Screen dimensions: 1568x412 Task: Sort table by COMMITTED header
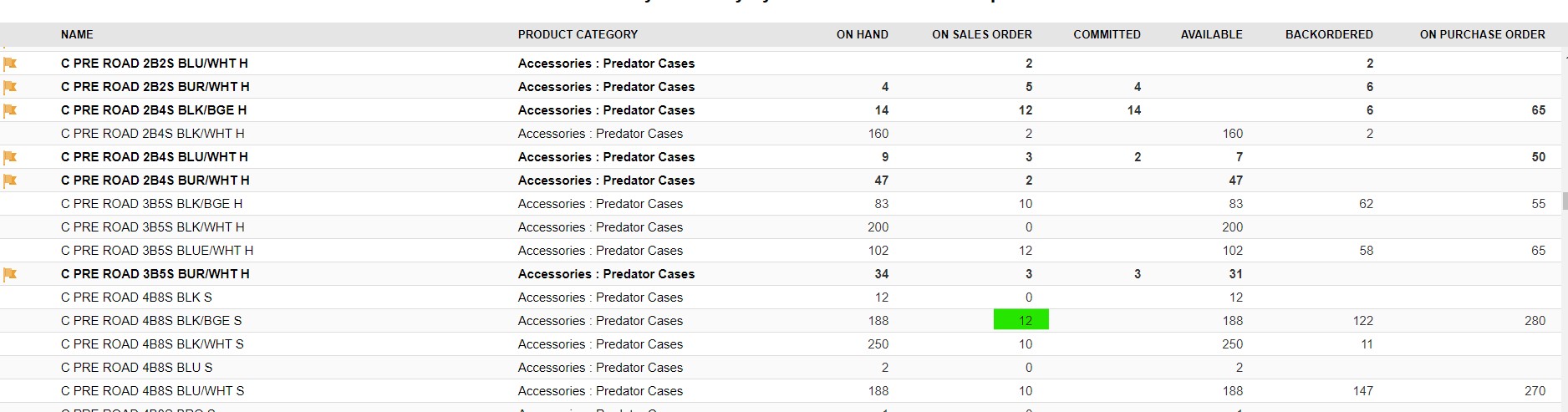(x=1107, y=34)
